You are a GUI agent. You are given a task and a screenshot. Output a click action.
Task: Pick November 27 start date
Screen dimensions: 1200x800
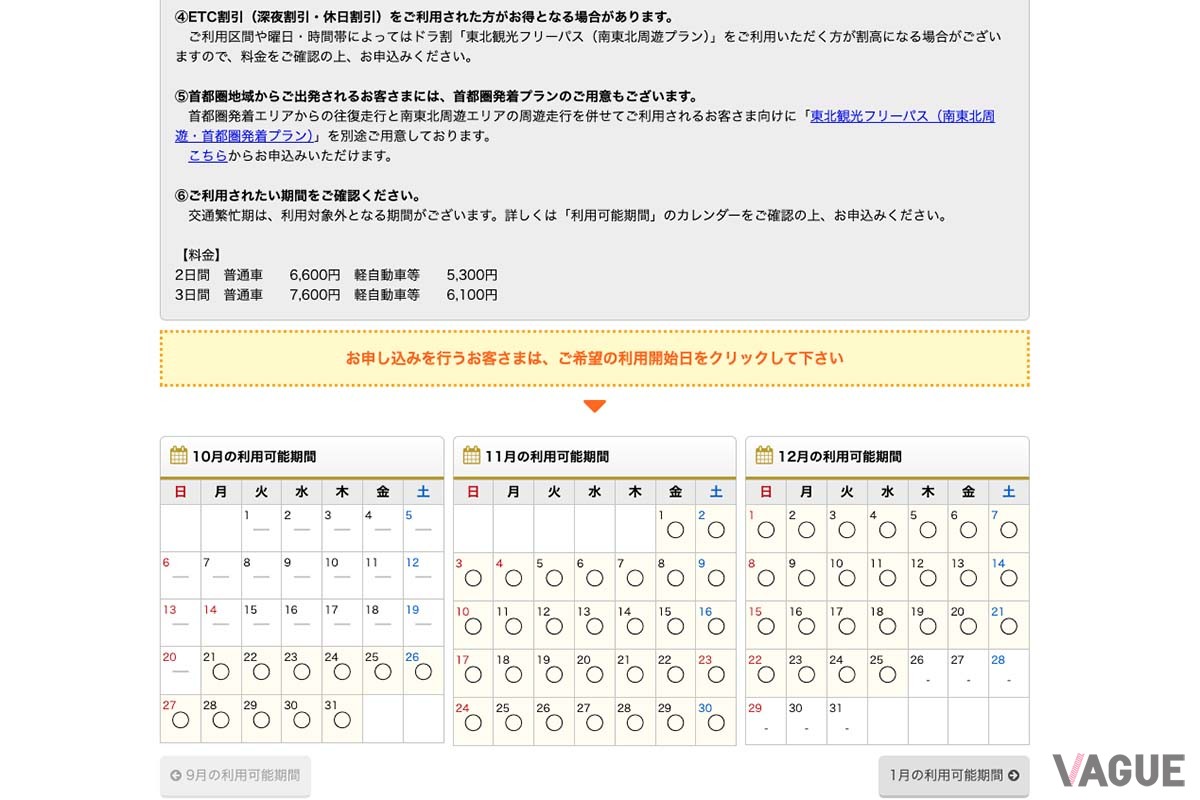tap(594, 722)
